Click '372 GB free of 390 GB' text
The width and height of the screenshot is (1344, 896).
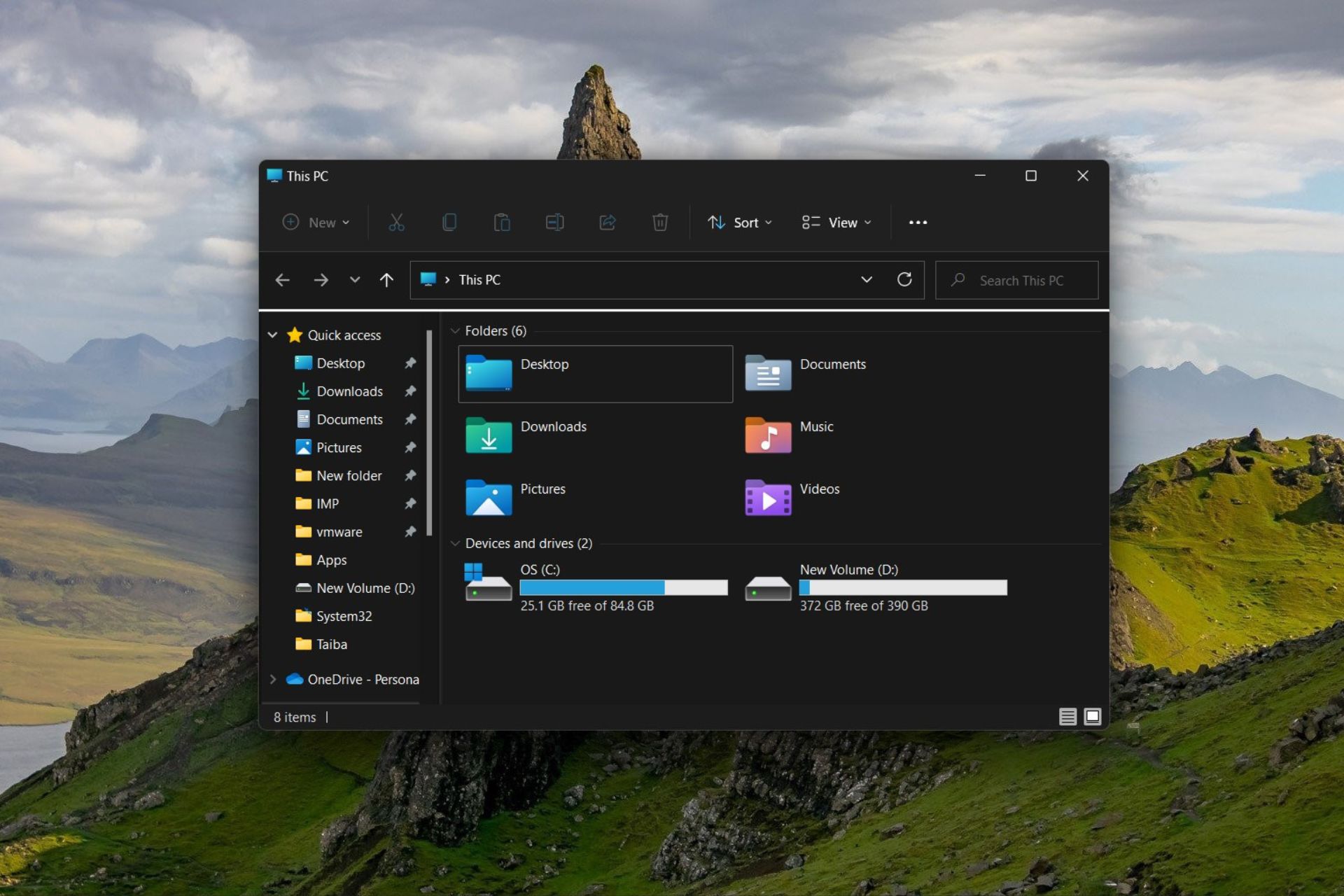[864, 606]
